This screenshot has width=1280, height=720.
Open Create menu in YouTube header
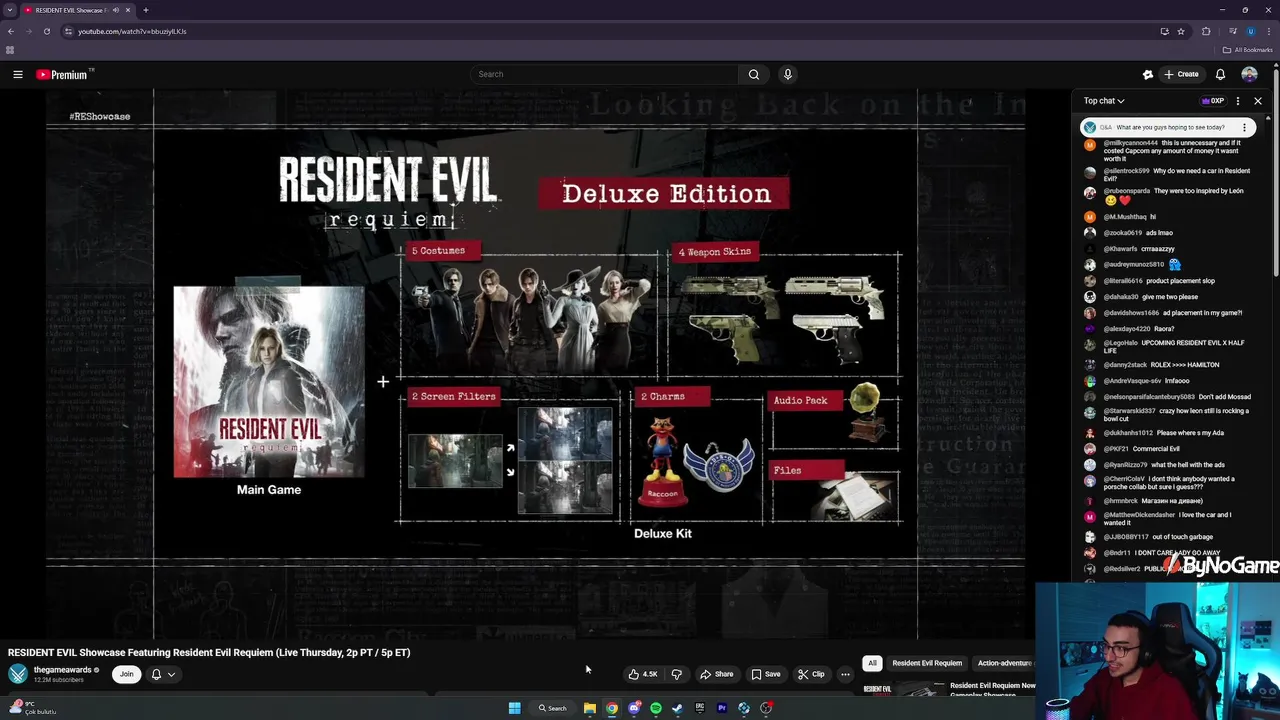[x=1181, y=74]
